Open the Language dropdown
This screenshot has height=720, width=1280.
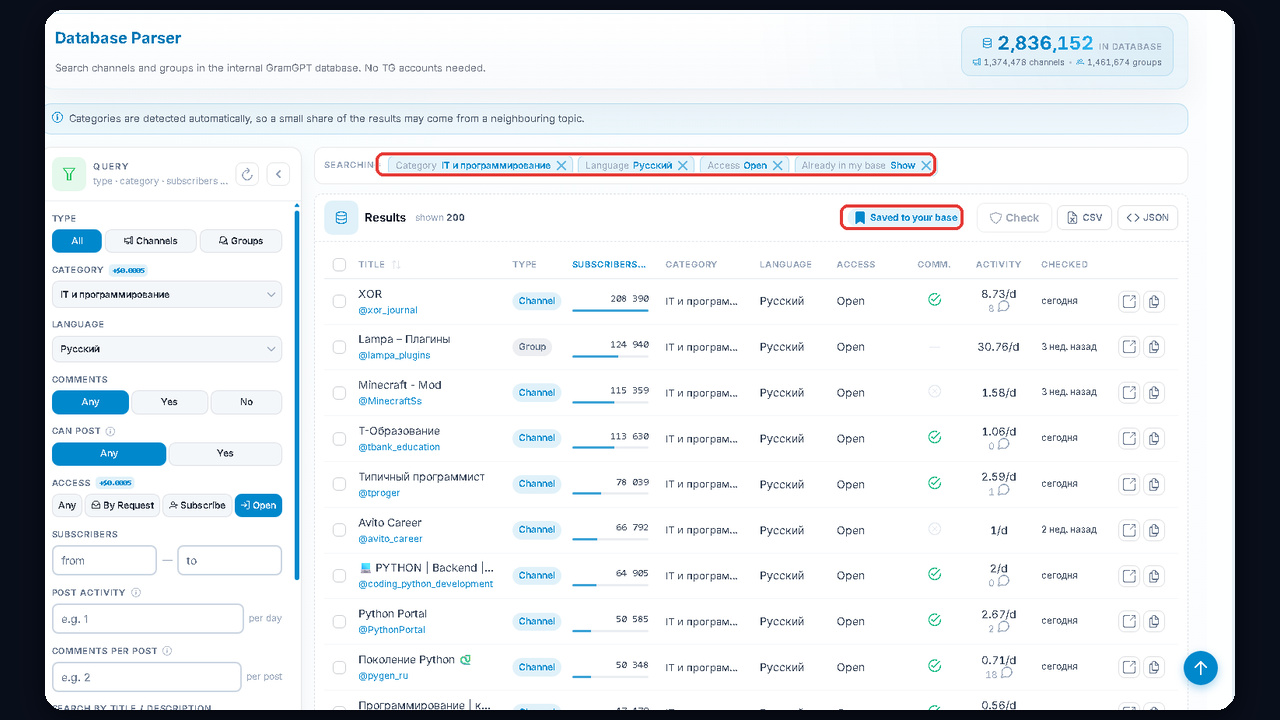pyautogui.click(x=167, y=349)
